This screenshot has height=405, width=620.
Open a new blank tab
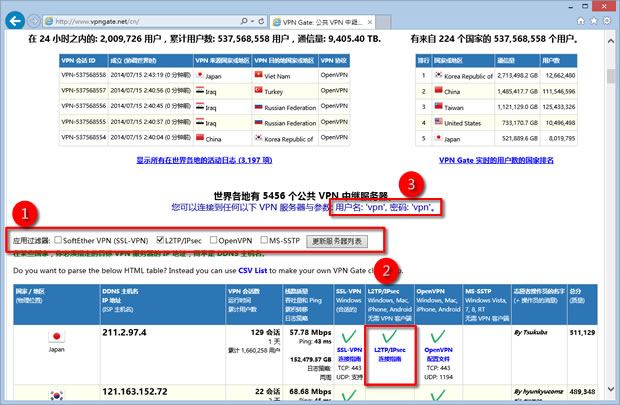pyautogui.click(x=383, y=22)
